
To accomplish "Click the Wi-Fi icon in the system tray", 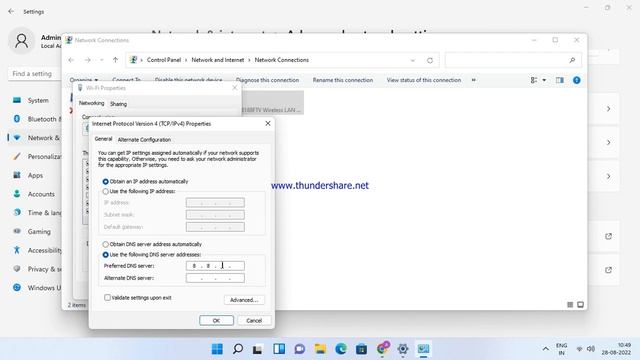I will pos(579,349).
